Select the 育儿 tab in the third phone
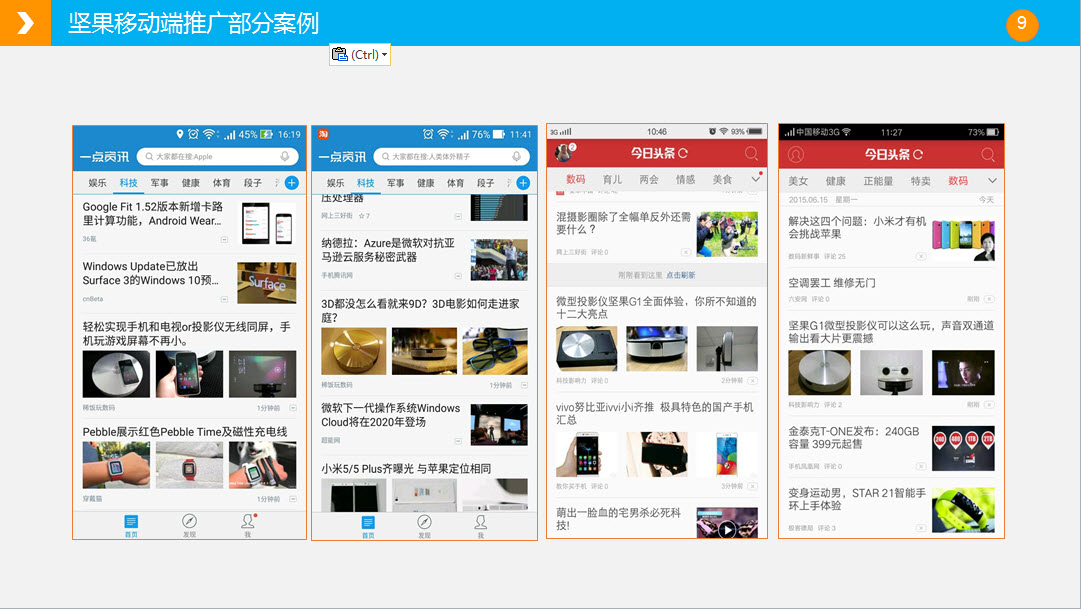 coord(612,180)
